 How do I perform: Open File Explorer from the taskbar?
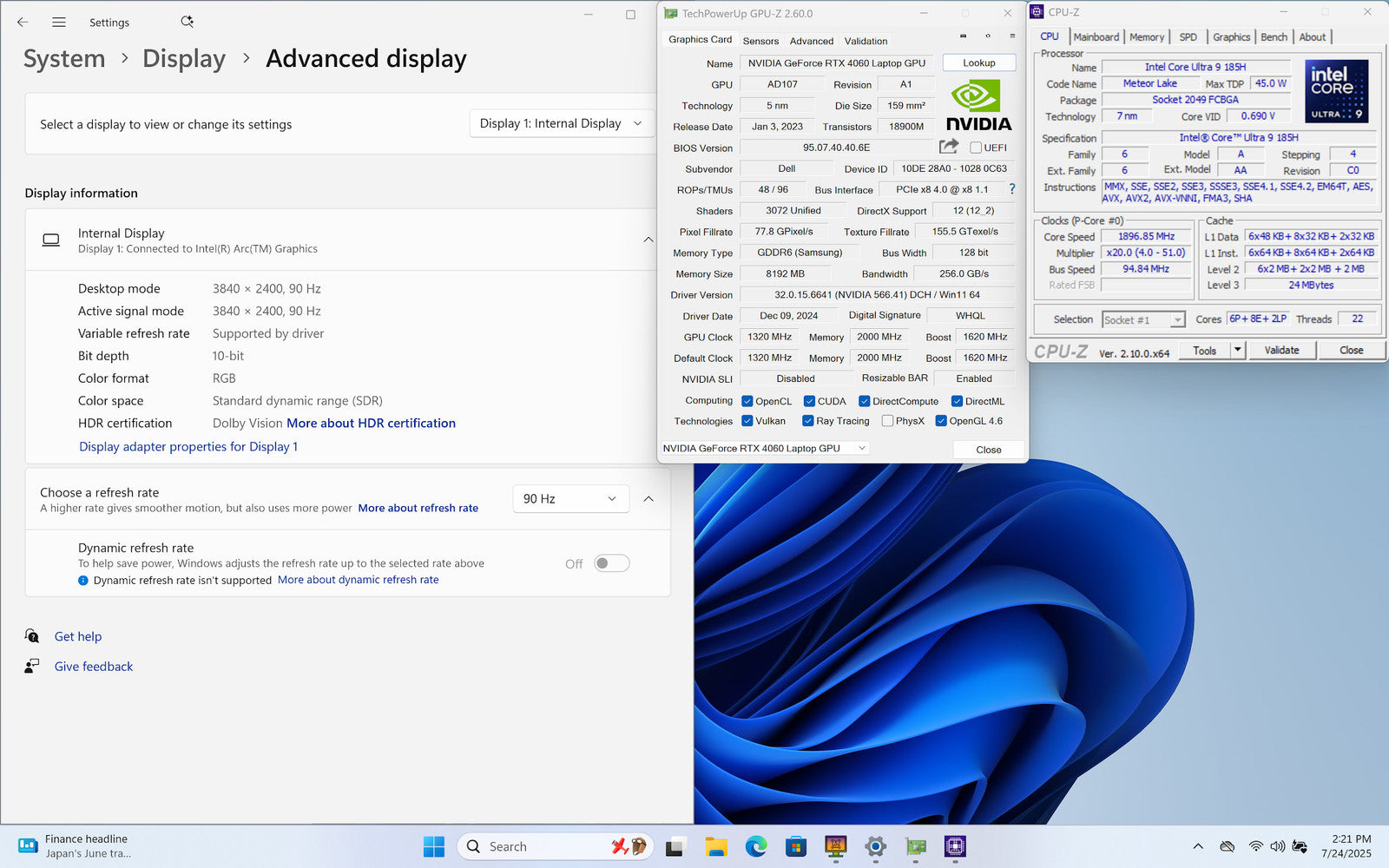716,846
